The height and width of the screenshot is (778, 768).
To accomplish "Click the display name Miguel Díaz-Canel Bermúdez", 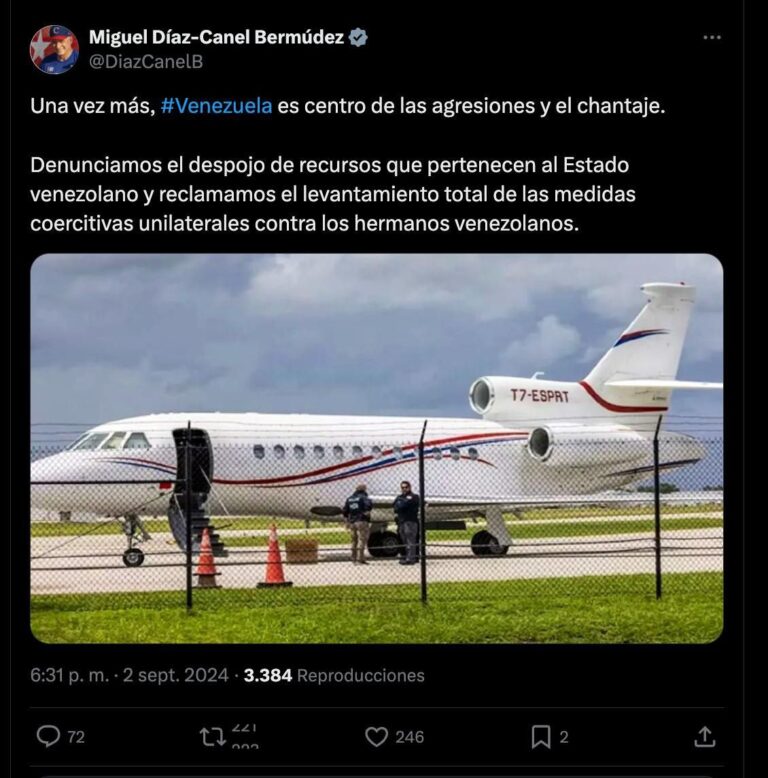I will point(216,38).
